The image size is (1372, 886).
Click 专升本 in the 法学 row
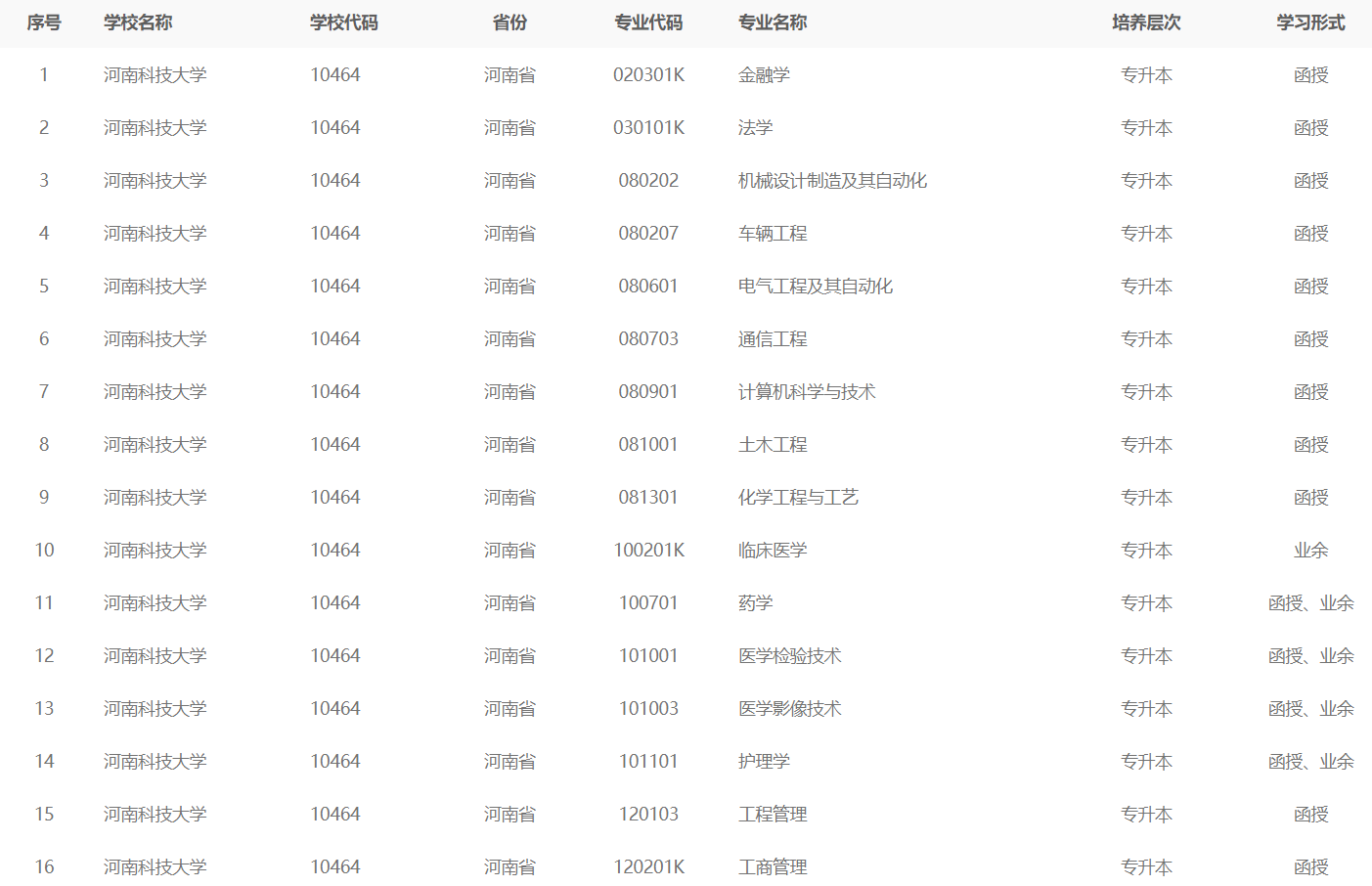tap(1146, 128)
